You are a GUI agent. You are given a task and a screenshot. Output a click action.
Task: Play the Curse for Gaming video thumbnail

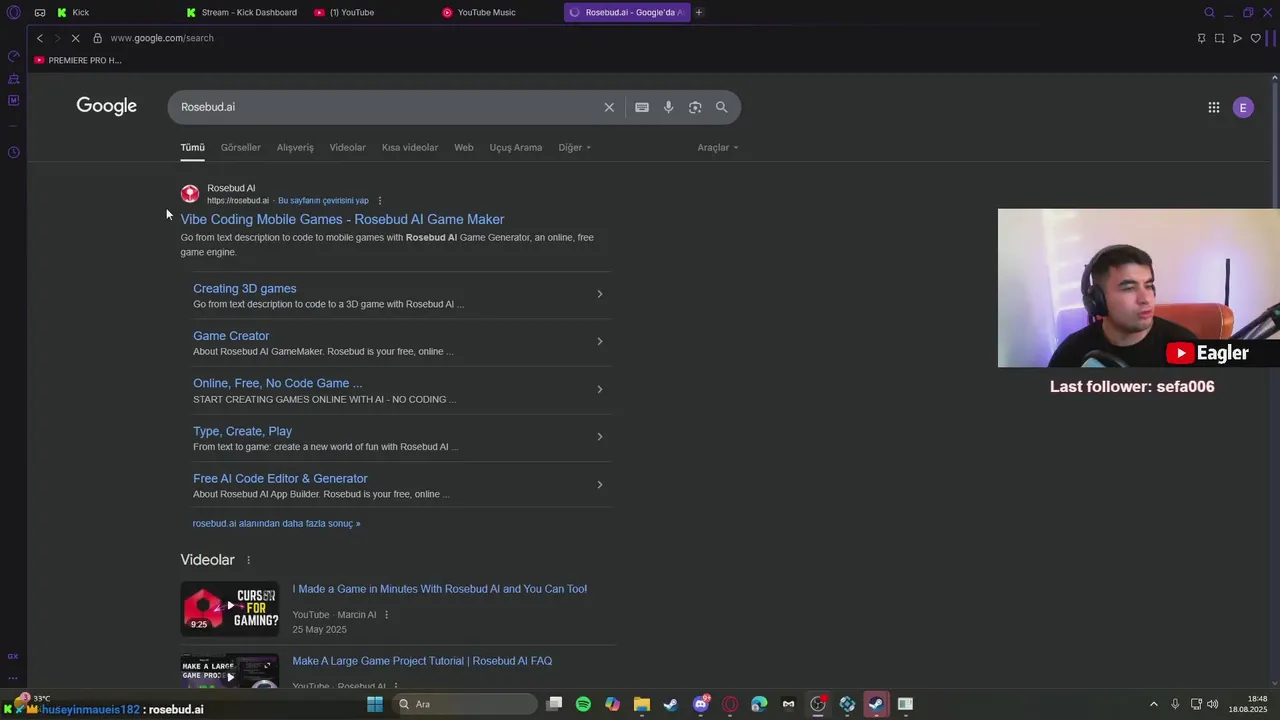point(229,608)
